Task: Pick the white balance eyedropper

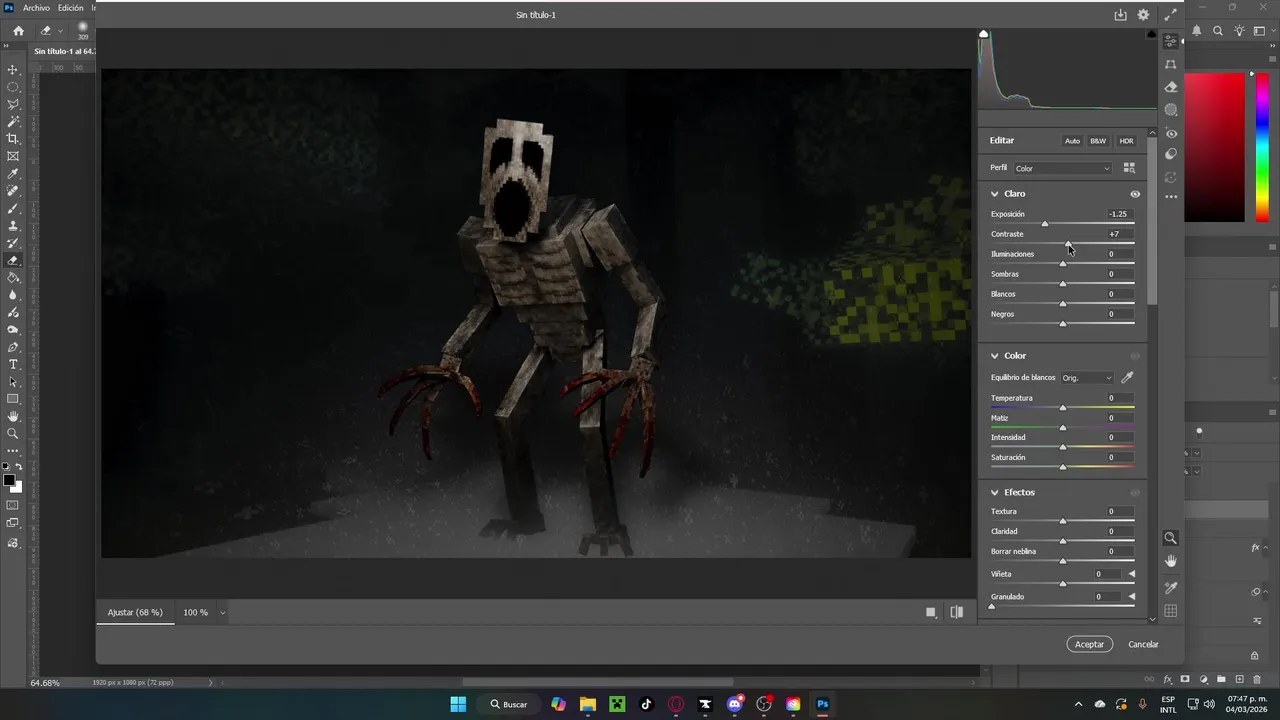Action: (x=1127, y=378)
